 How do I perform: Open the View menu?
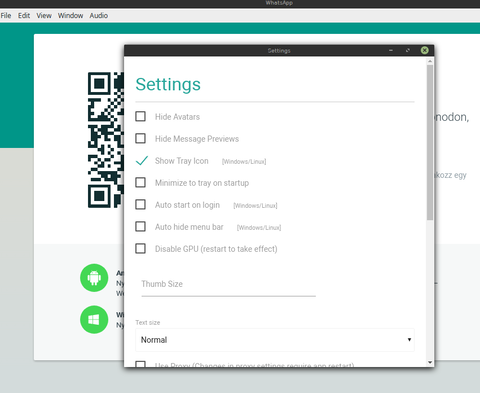[x=44, y=16]
